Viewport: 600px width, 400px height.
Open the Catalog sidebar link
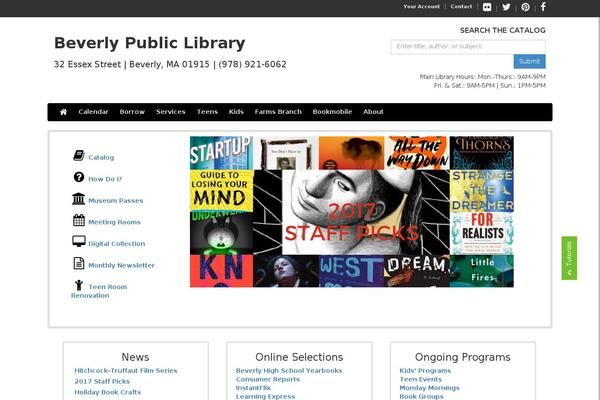101,157
